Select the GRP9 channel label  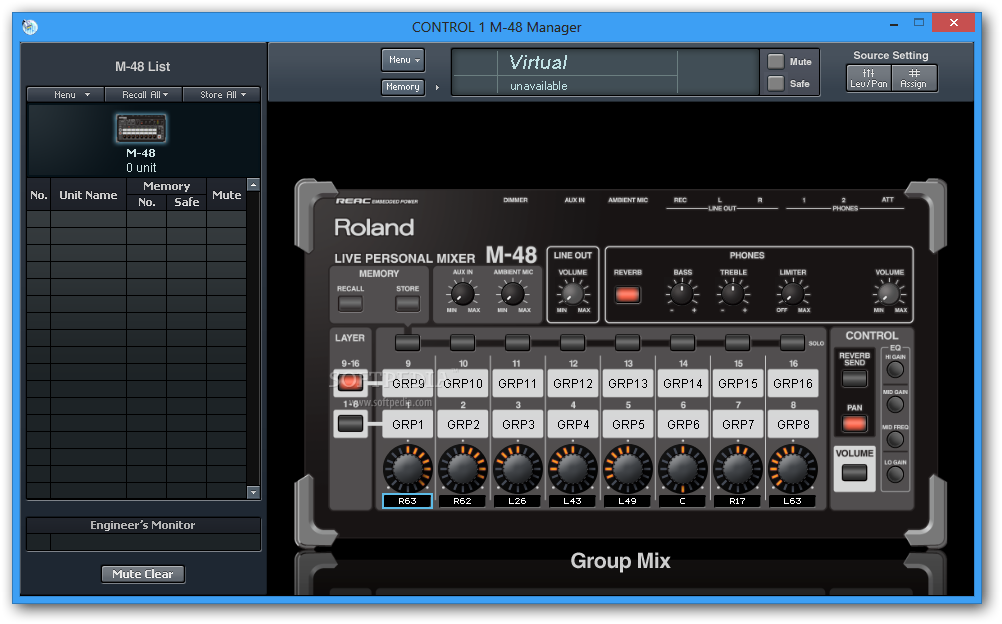[x=408, y=384]
